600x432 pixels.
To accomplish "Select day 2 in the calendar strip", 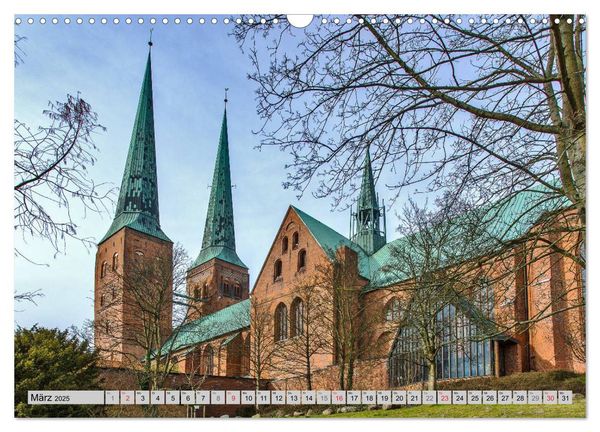I will 127,398.
